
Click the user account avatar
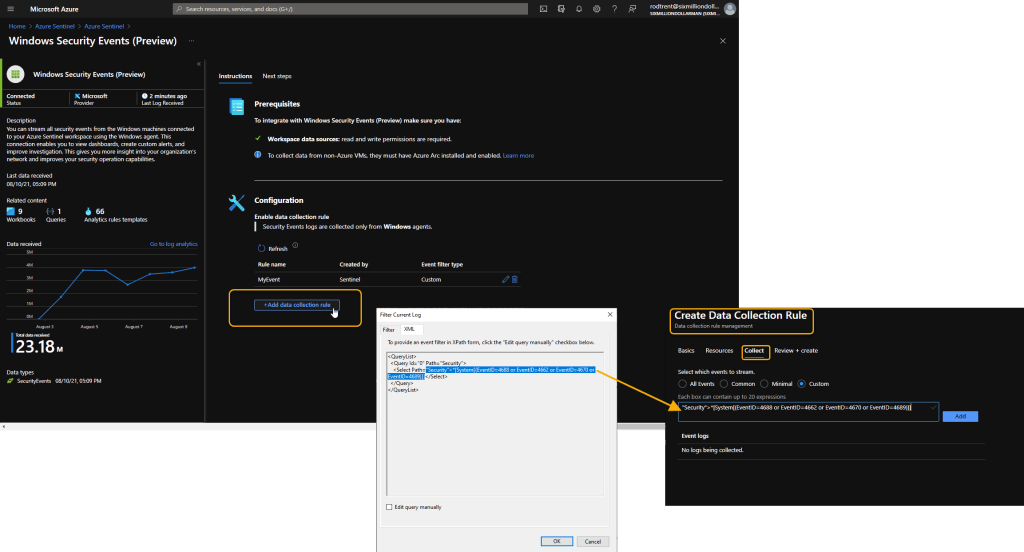(x=730, y=8)
